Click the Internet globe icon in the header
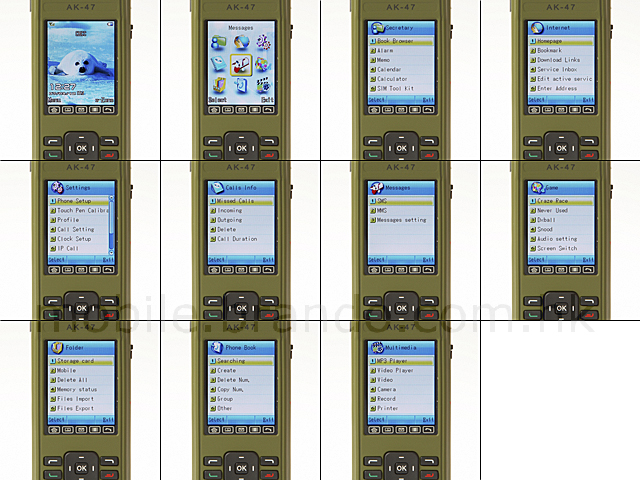The width and height of the screenshot is (640, 480). tap(536, 28)
